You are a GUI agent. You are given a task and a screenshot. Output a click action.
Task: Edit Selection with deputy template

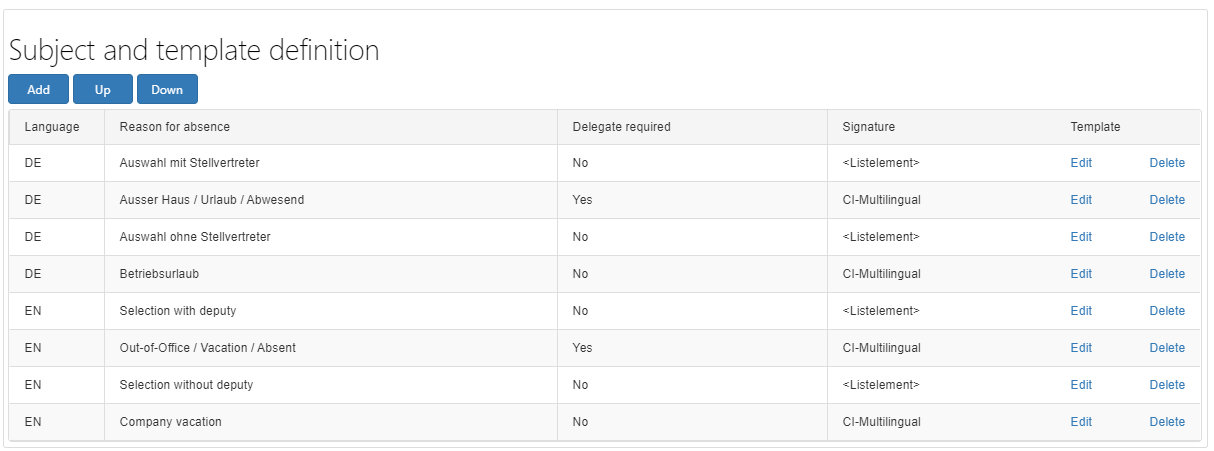click(1081, 311)
